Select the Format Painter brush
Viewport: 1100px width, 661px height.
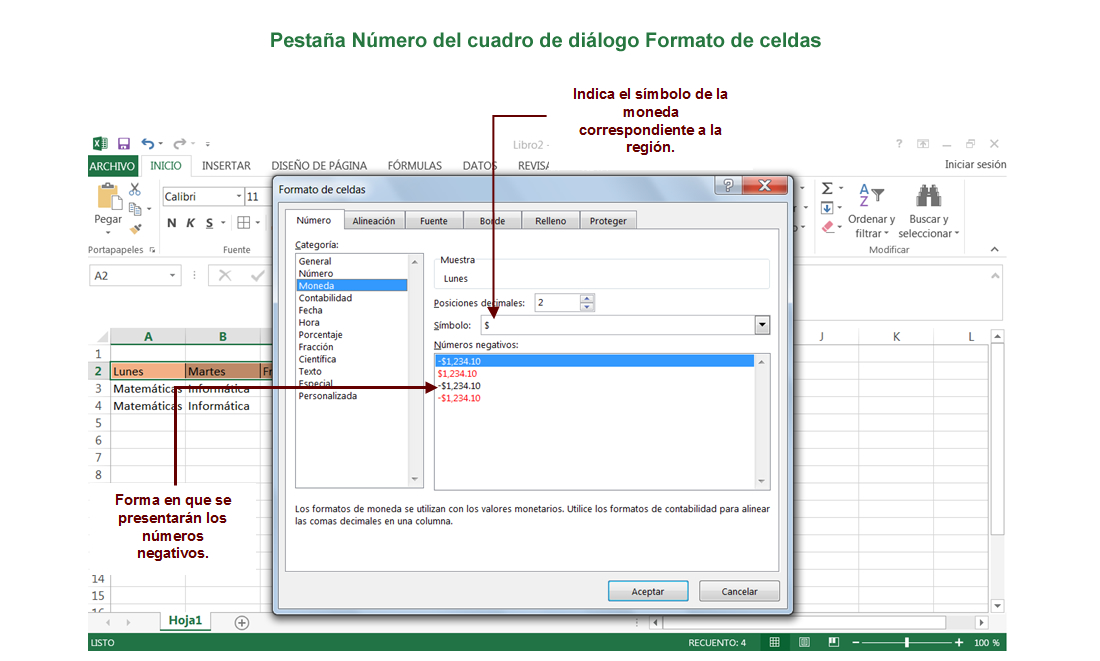click(135, 228)
